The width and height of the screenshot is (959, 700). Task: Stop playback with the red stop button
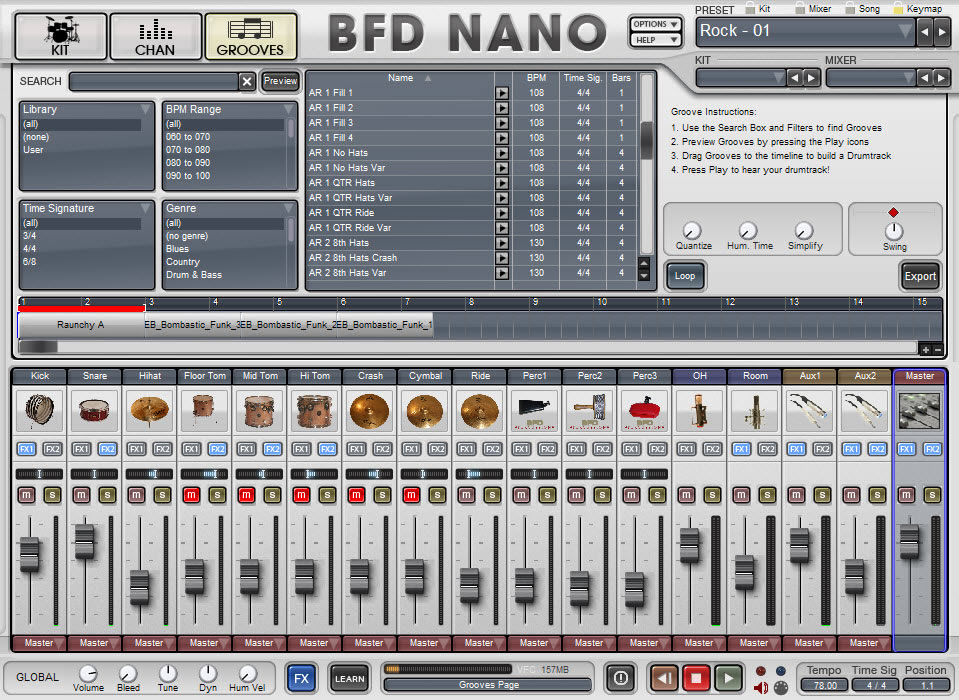point(696,677)
